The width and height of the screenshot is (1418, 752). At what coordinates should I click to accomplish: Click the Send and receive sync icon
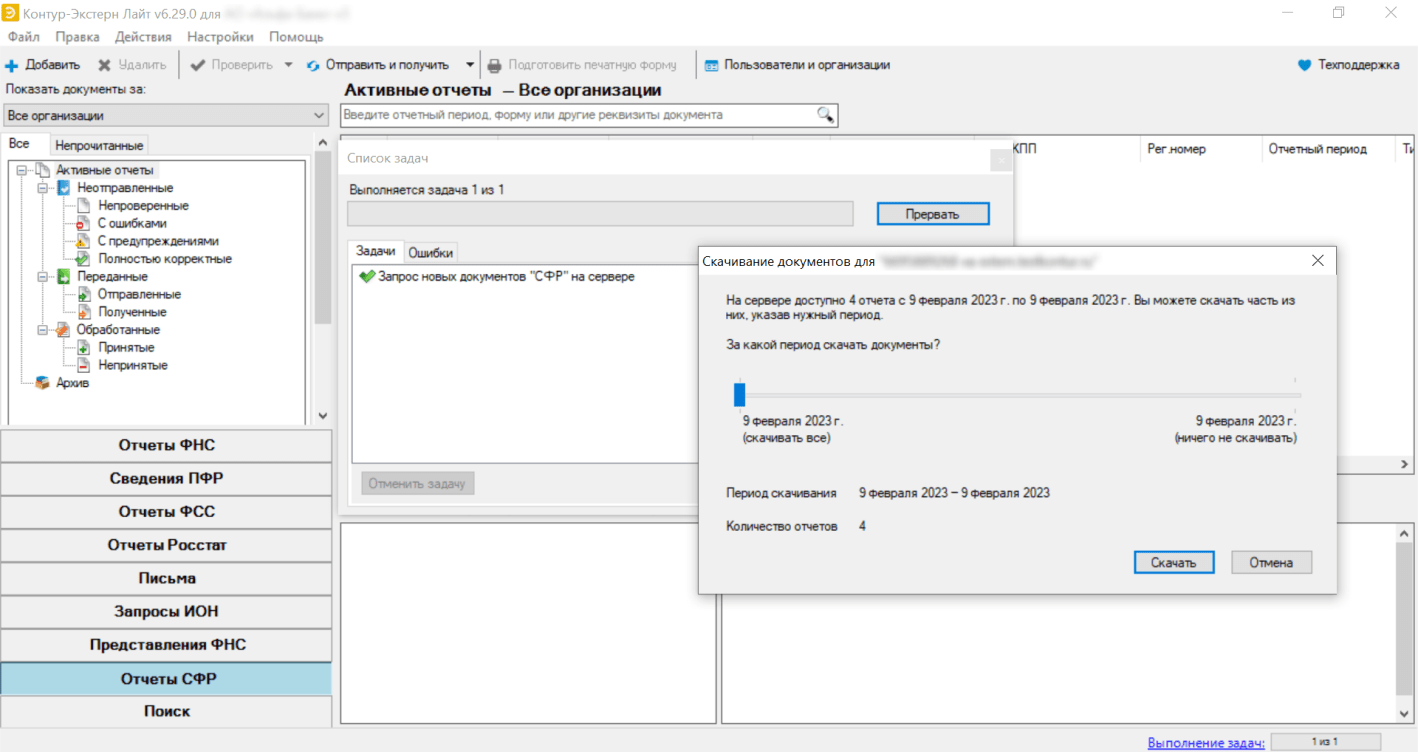313,66
